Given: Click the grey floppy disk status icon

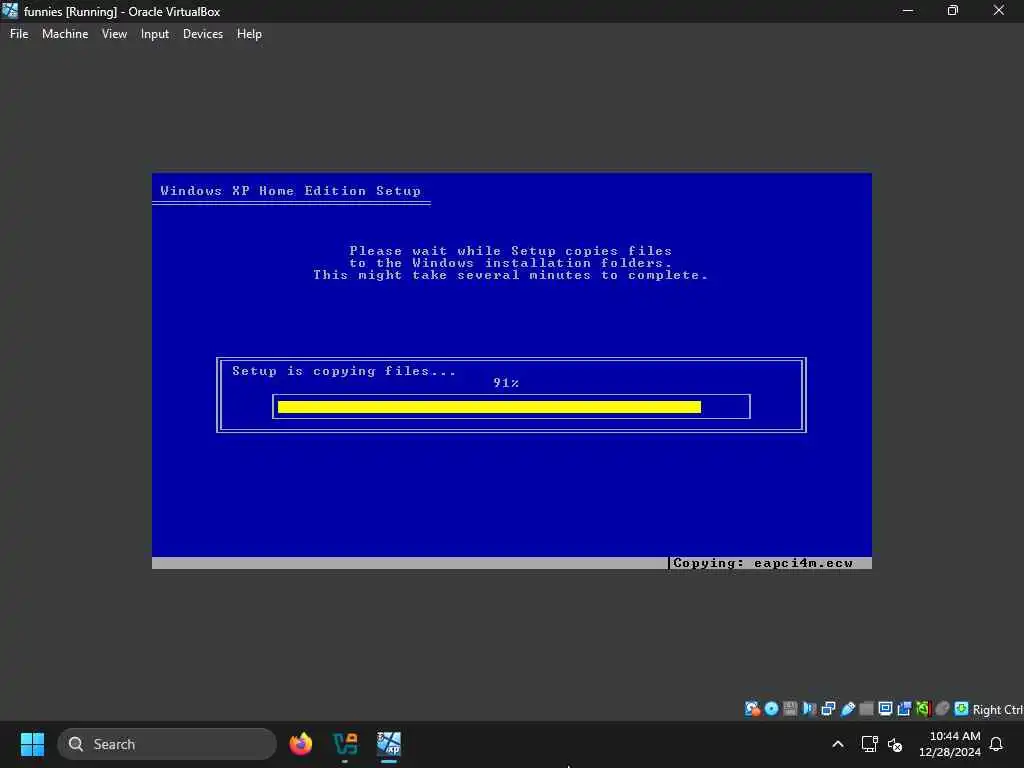Looking at the screenshot, I should [790, 709].
